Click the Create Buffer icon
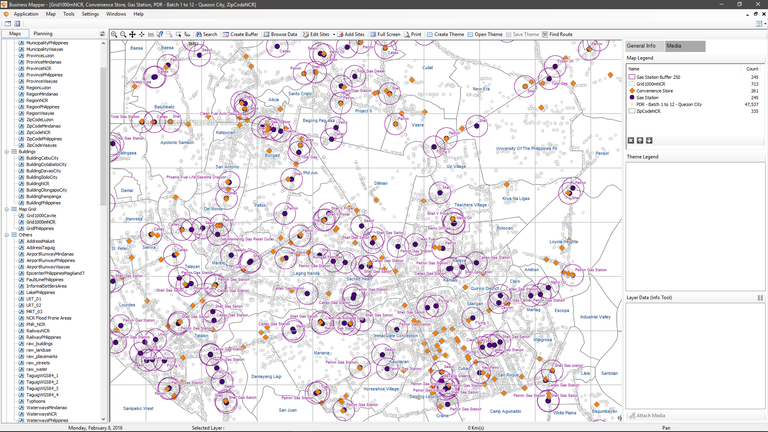768x432 pixels. coord(226,34)
